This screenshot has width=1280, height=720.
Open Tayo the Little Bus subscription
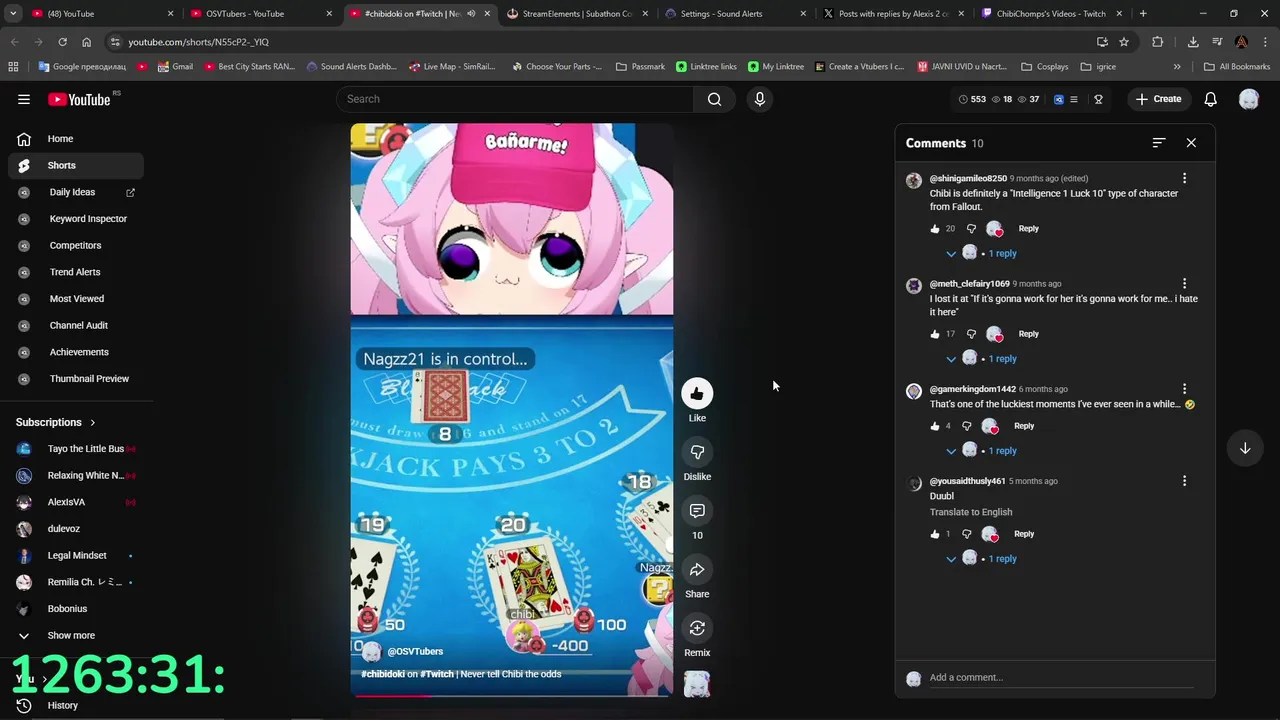pos(76,449)
